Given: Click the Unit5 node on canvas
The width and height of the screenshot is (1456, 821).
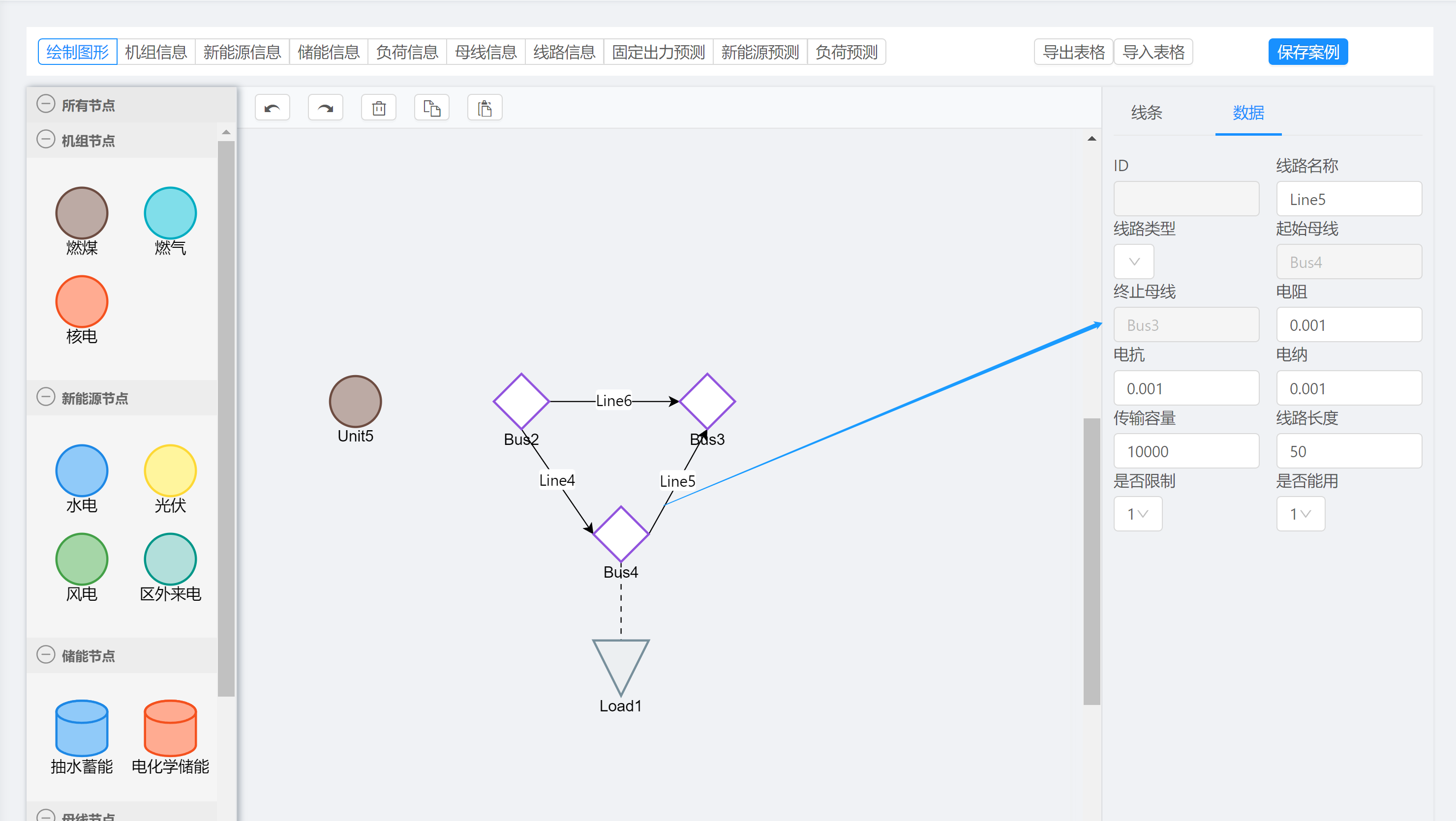Looking at the screenshot, I should pyautogui.click(x=355, y=401).
